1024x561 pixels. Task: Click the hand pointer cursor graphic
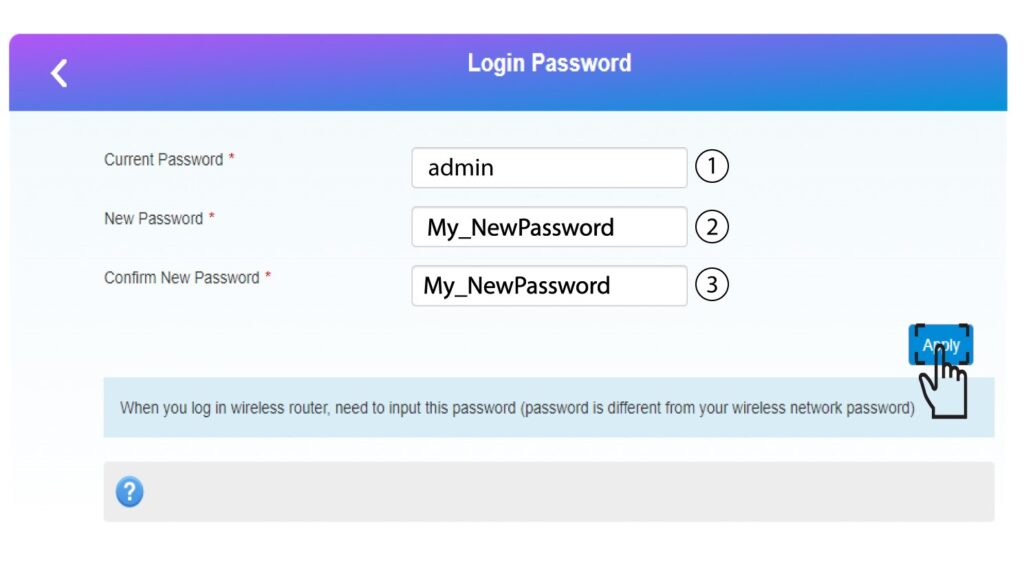[943, 381]
